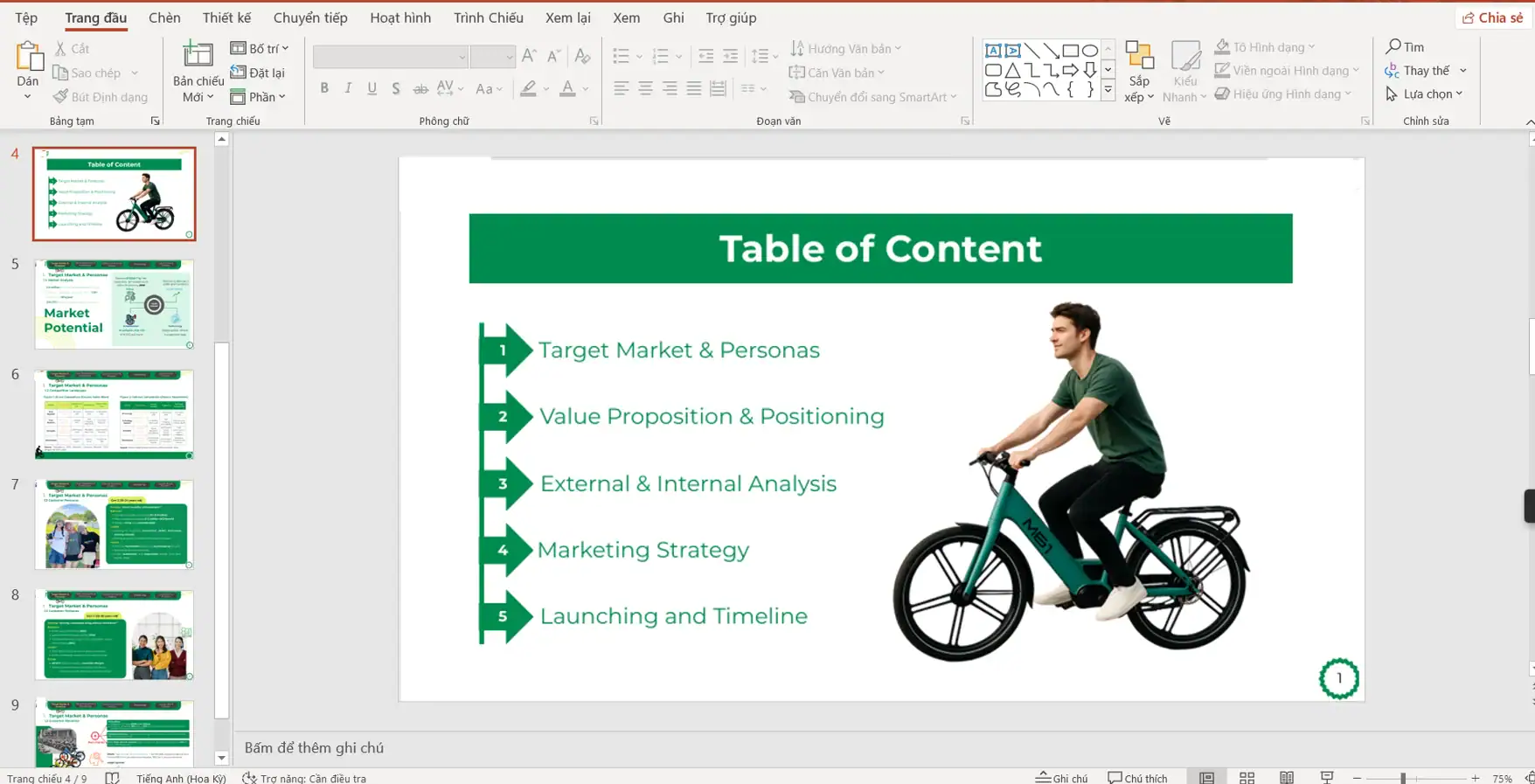Center text in paragraph group
The width and height of the screenshot is (1535, 784).
pyautogui.click(x=645, y=88)
